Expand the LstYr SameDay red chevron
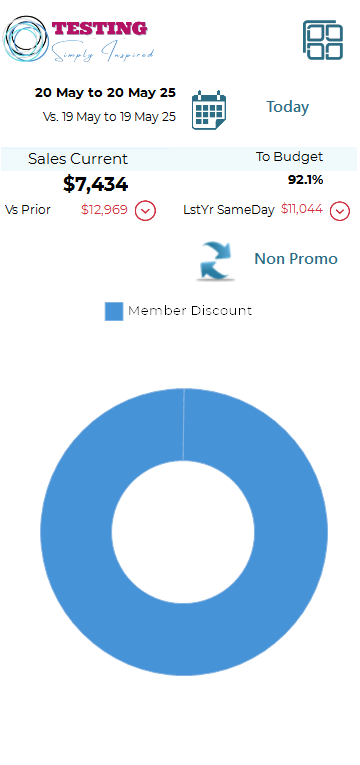Viewport: 360px width, 765px height. (x=340, y=211)
